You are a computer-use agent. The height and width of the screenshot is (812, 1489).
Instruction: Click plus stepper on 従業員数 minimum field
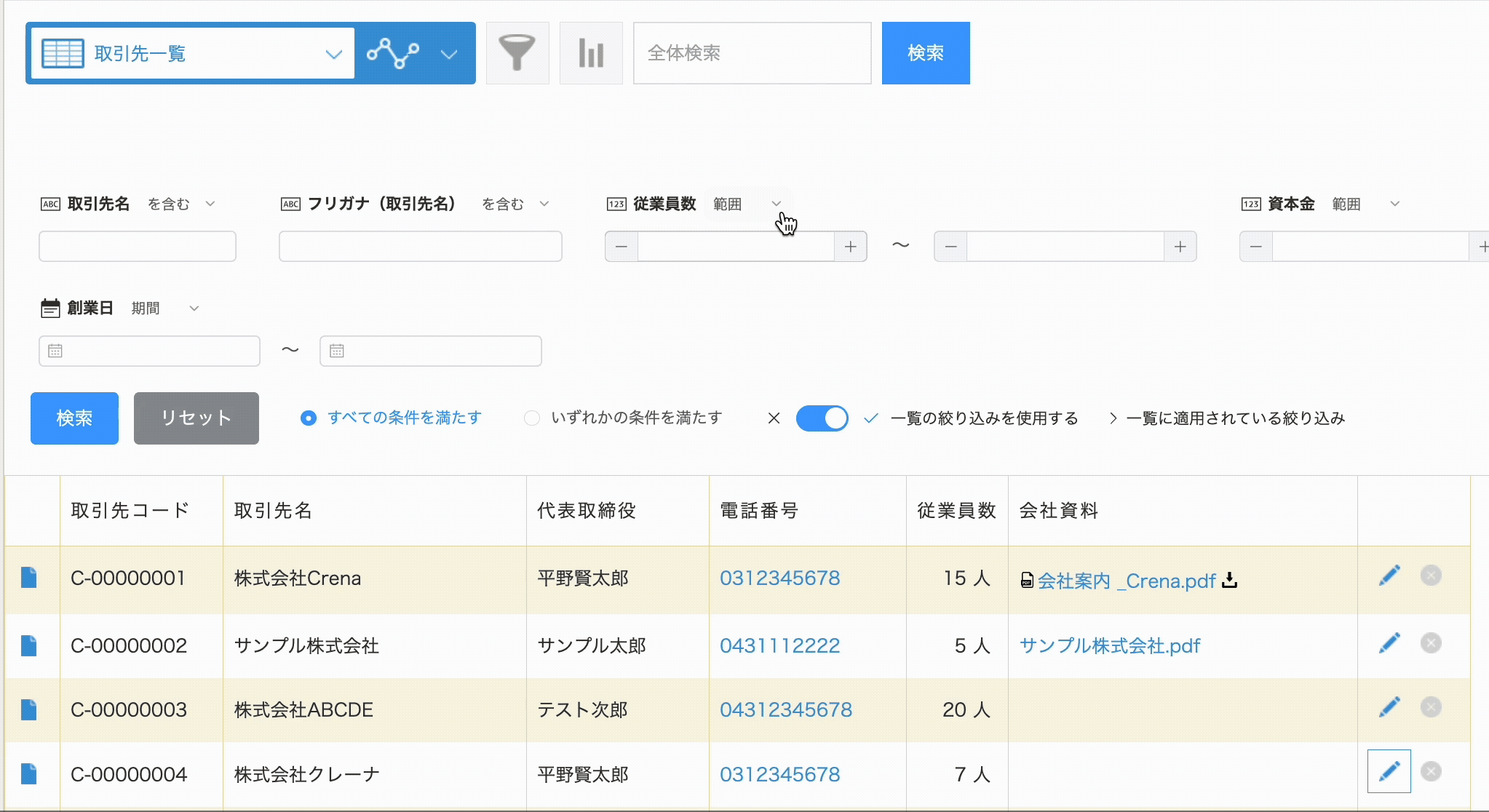point(850,247)
